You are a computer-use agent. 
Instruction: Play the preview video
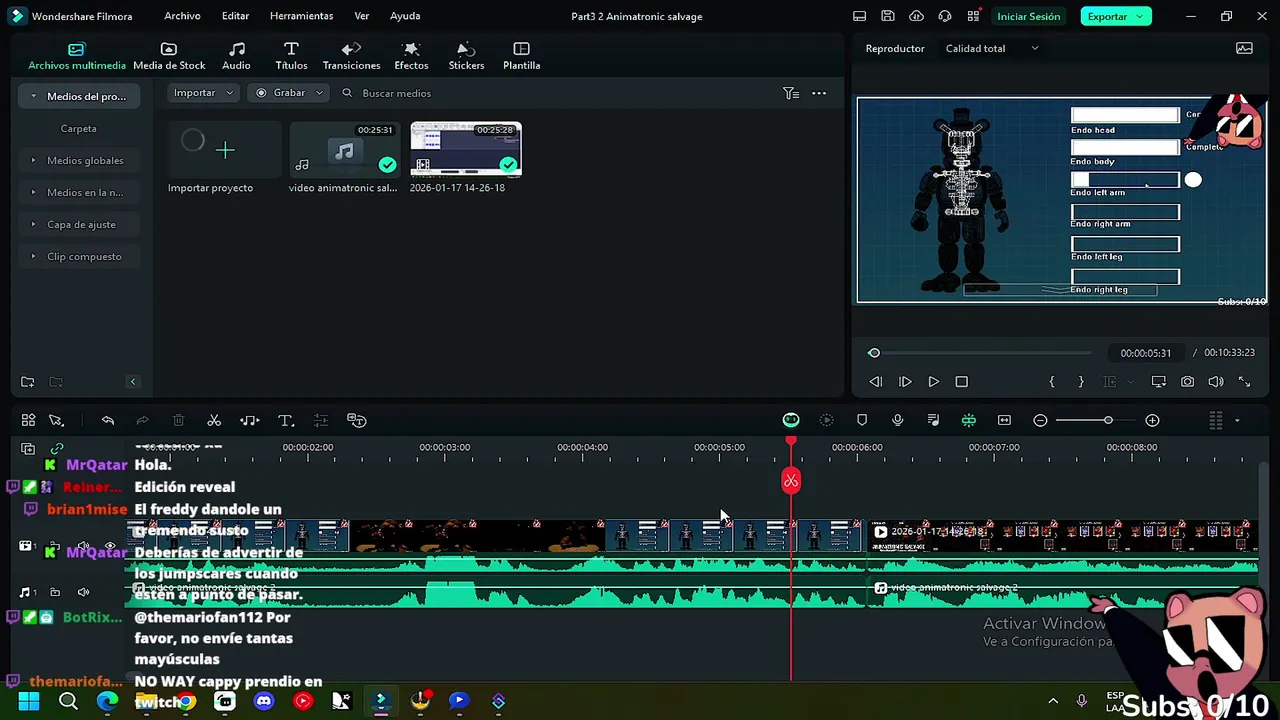point(933,382)
